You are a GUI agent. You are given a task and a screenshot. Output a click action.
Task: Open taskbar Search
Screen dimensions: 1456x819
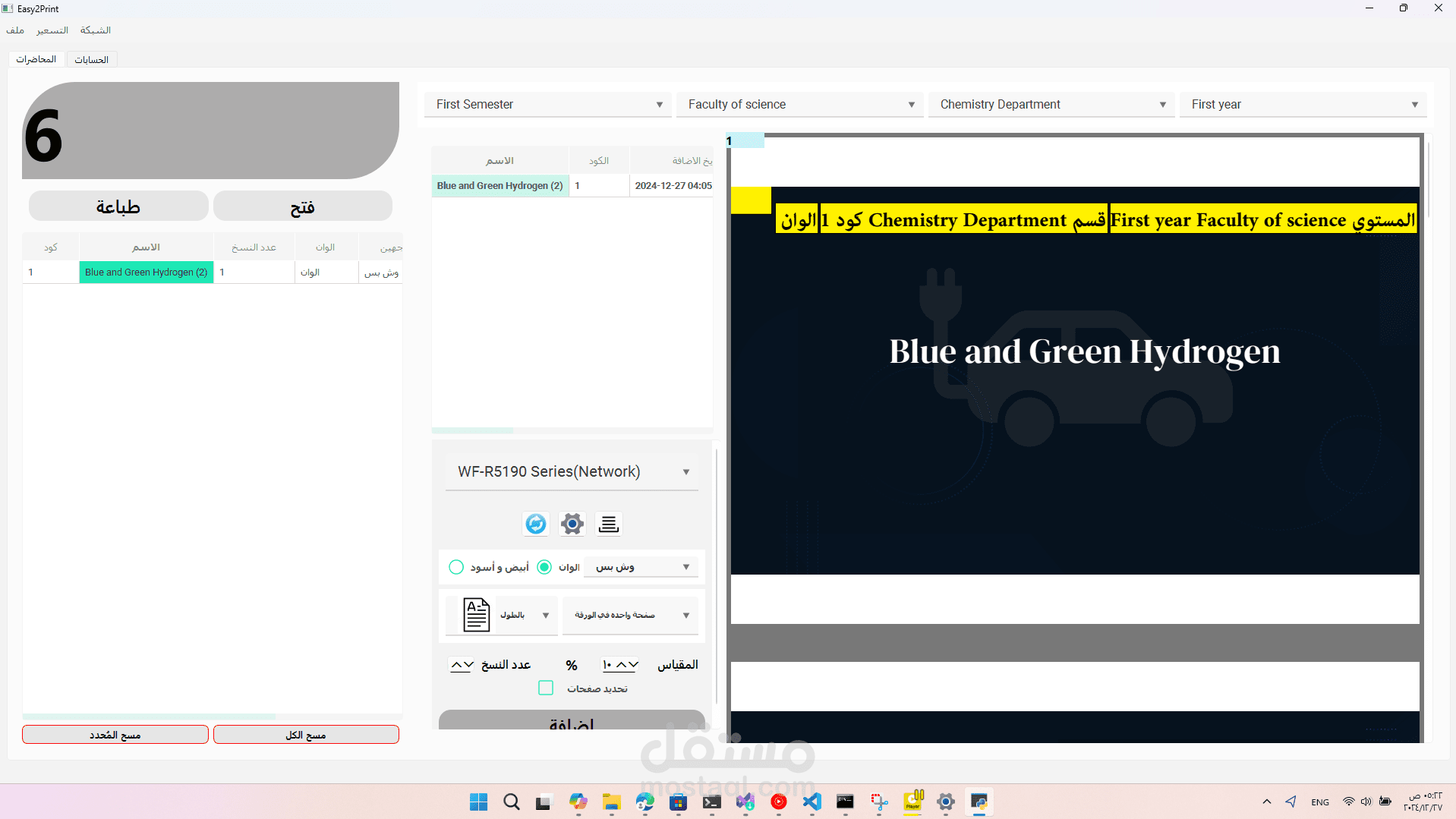(x=512, y=802)
